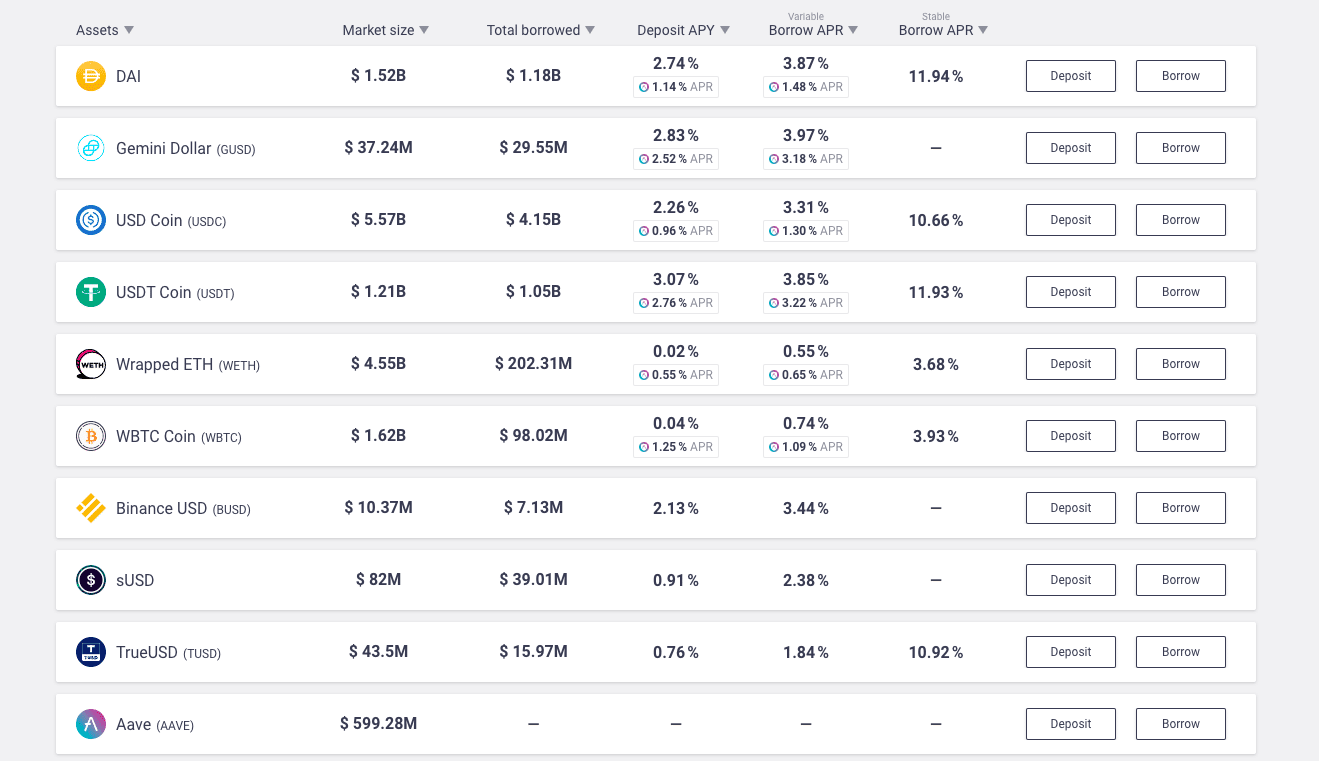Sort by Stable Borrow APR

click(x=943, y=30)
